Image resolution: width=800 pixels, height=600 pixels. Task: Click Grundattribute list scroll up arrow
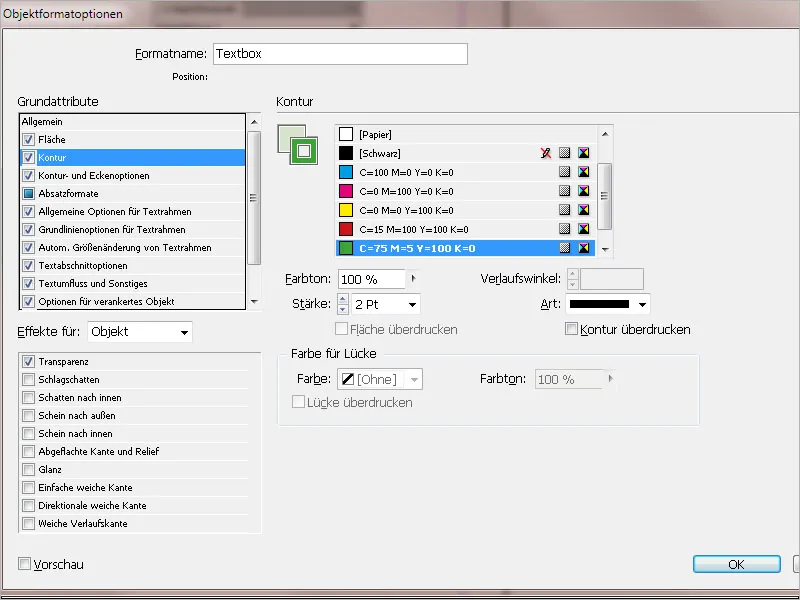tap(254, 122)
